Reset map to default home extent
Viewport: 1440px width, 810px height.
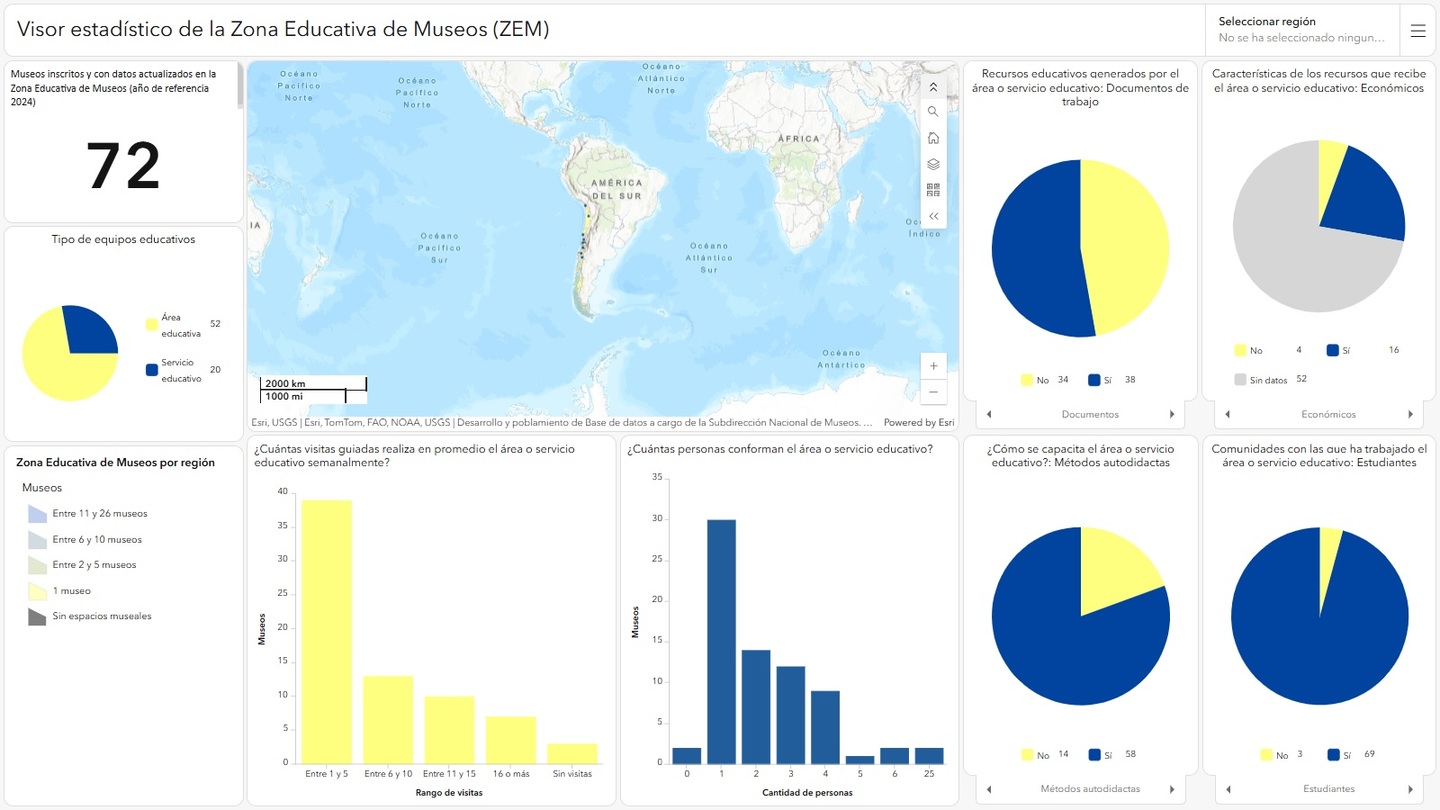pos(933,138)
